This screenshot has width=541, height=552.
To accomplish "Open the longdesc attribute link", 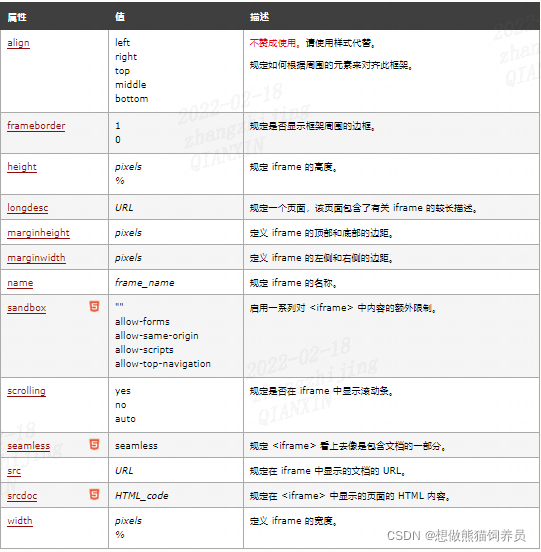I will (x=27, y=208).
